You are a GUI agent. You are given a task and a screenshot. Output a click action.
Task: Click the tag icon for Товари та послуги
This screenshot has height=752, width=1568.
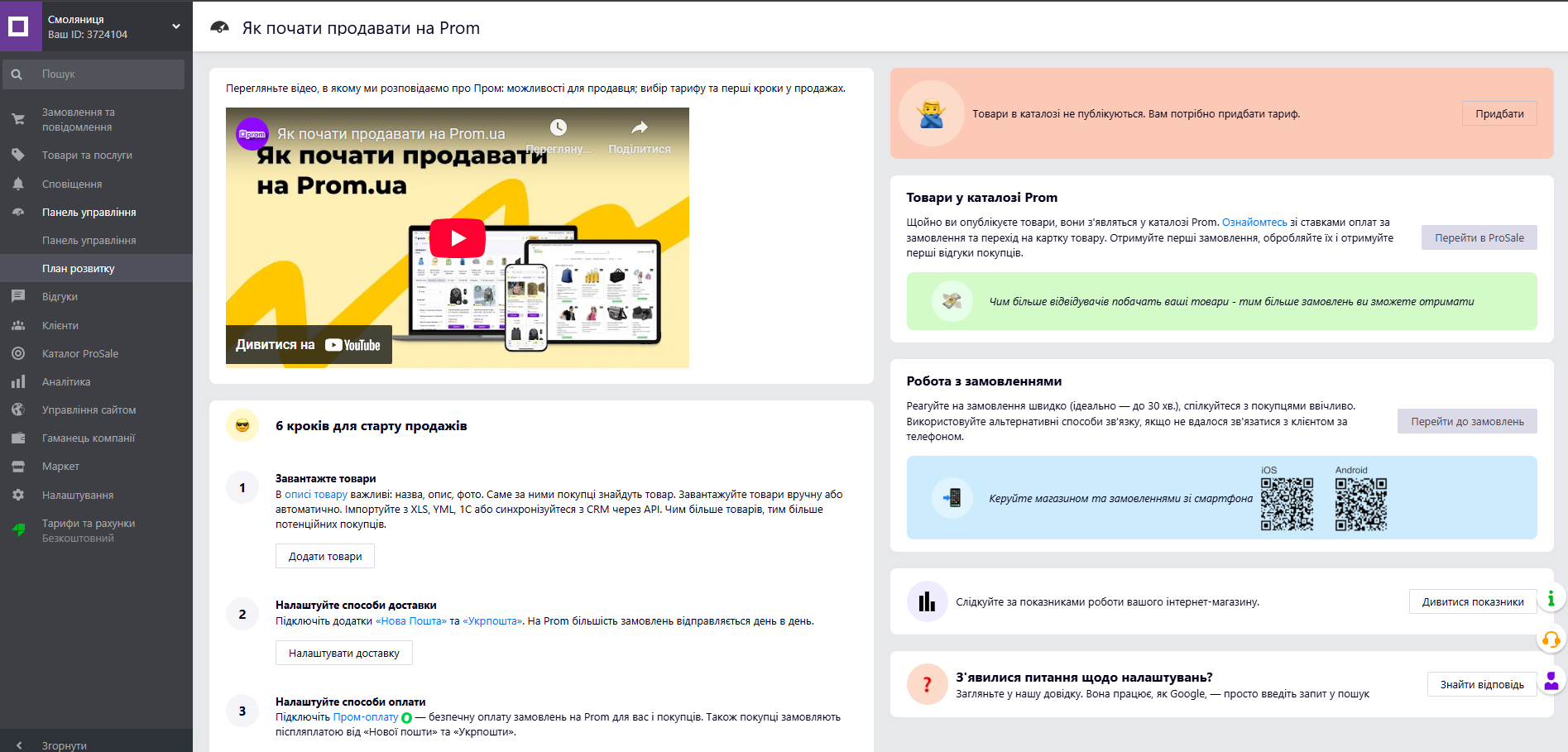pyautogui.click(x=18, y=155)
